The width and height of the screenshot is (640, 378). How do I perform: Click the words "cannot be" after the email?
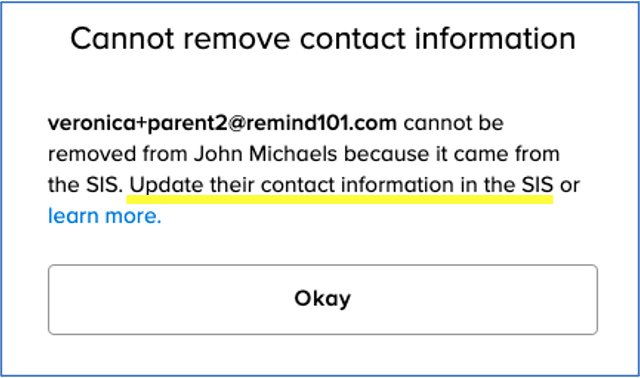453,123
